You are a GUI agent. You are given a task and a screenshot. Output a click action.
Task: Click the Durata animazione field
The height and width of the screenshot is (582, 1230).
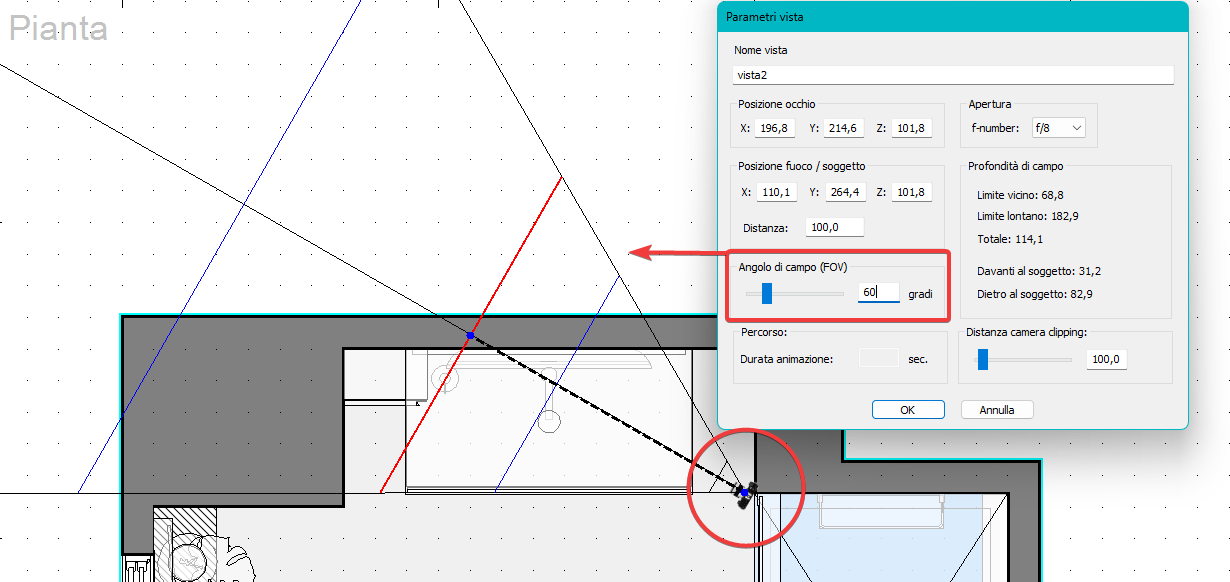click(879, 358)
